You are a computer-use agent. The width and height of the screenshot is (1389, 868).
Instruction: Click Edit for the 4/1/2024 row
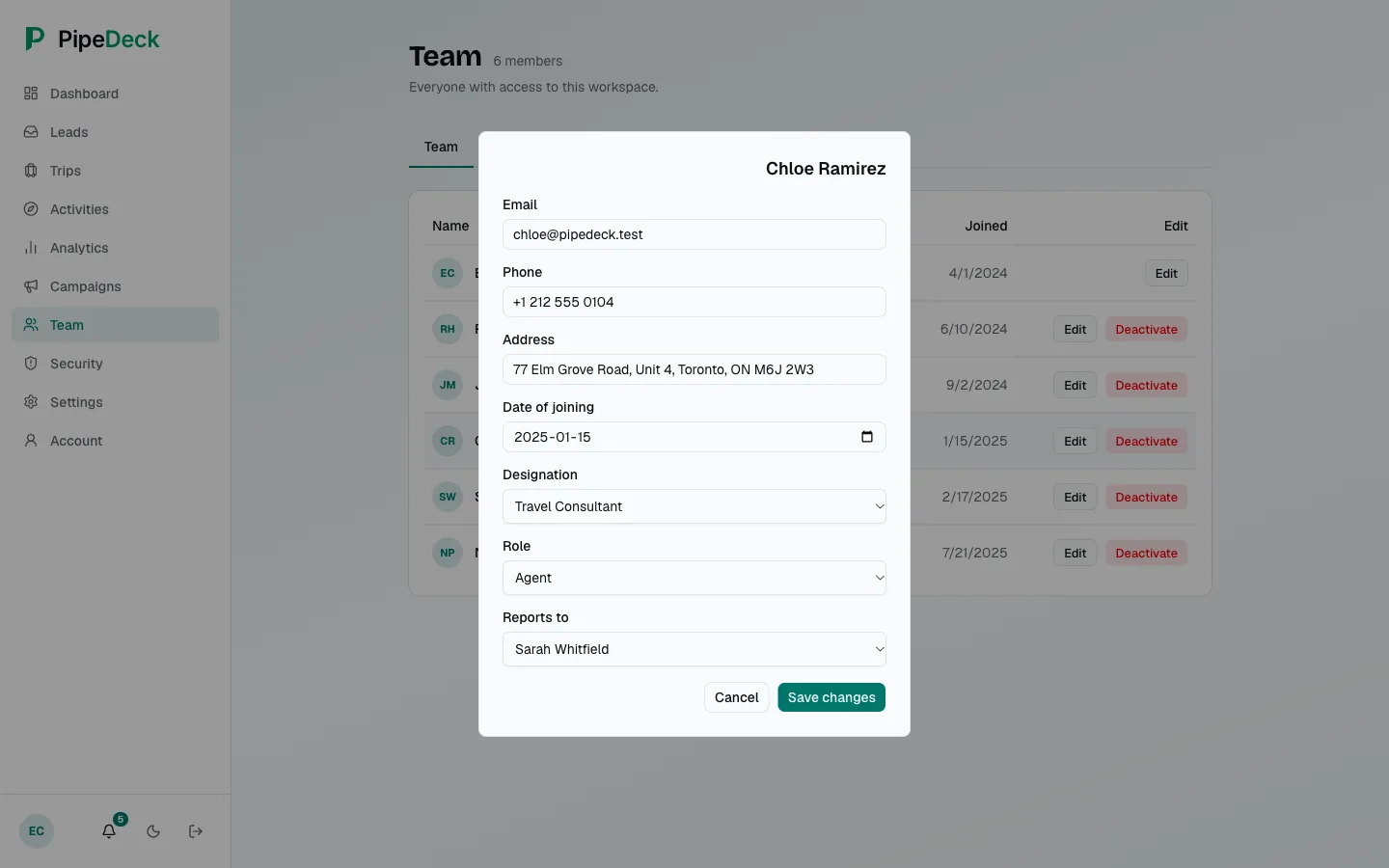coord(1166,273)
